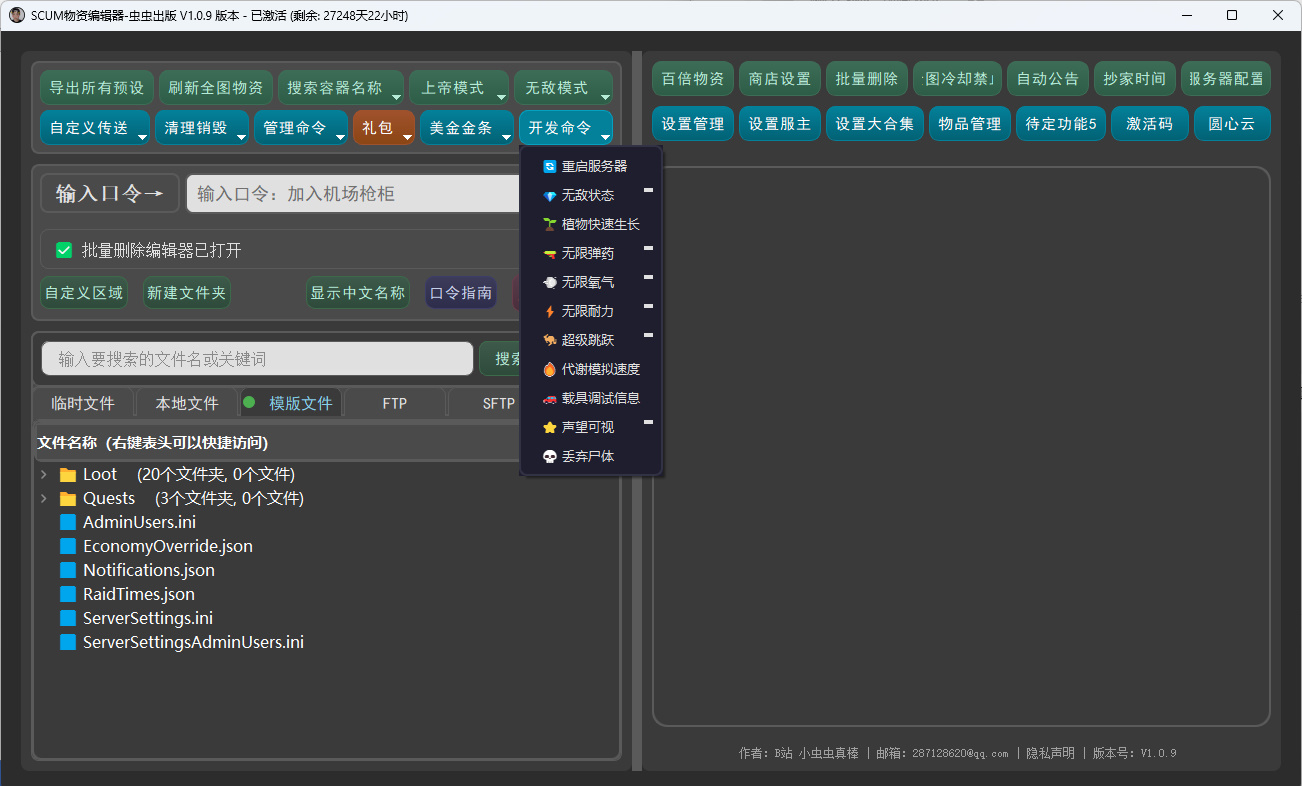Collapse the 开发命令 dropdown button

coord(566,128)
